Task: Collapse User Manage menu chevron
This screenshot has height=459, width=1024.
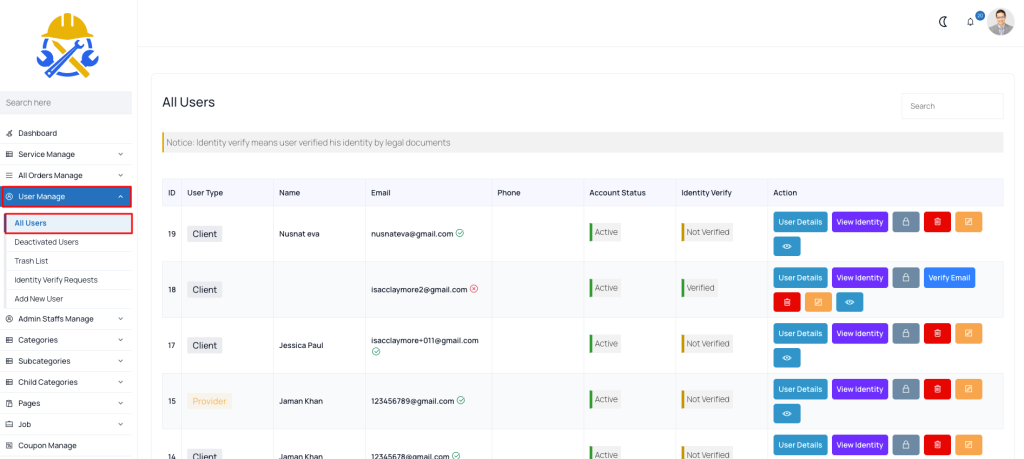Action: tap(121, 197)
